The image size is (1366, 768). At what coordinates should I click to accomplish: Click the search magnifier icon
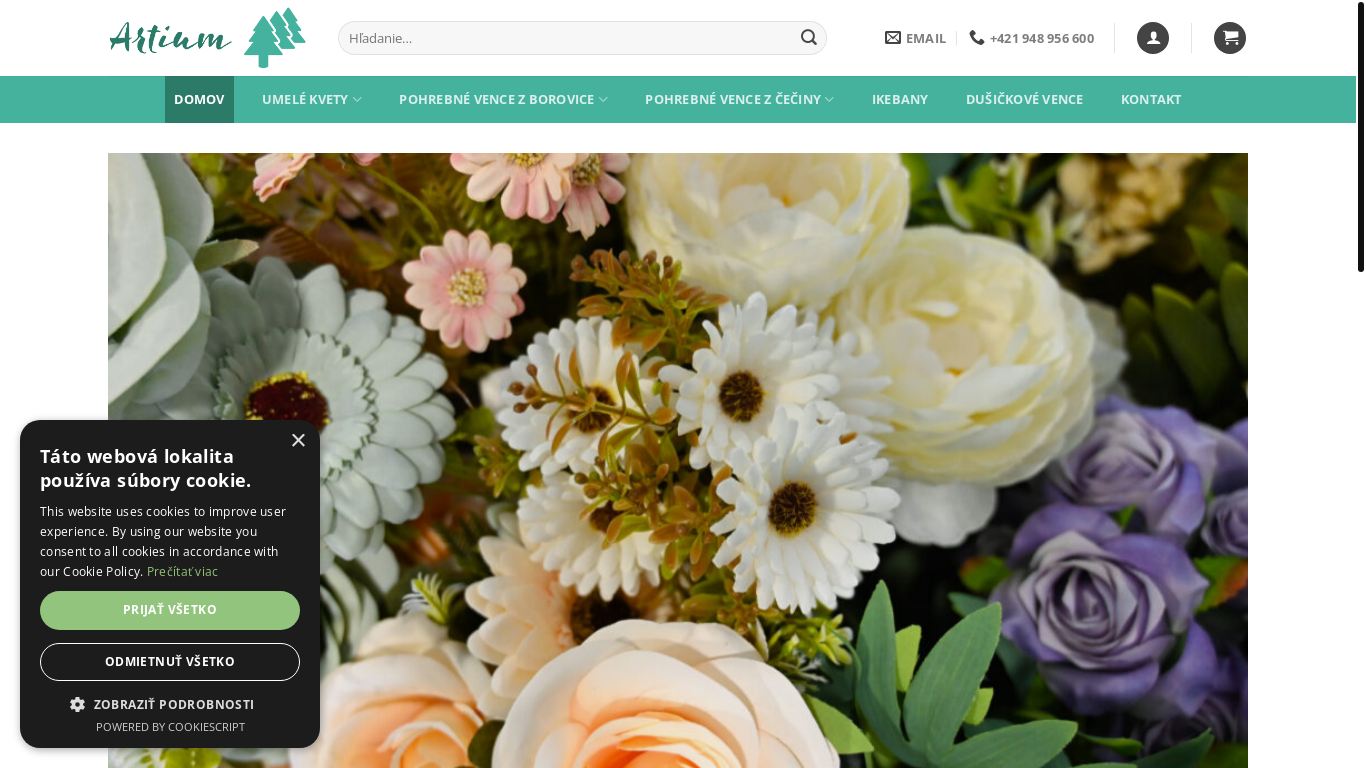[809, 38]
